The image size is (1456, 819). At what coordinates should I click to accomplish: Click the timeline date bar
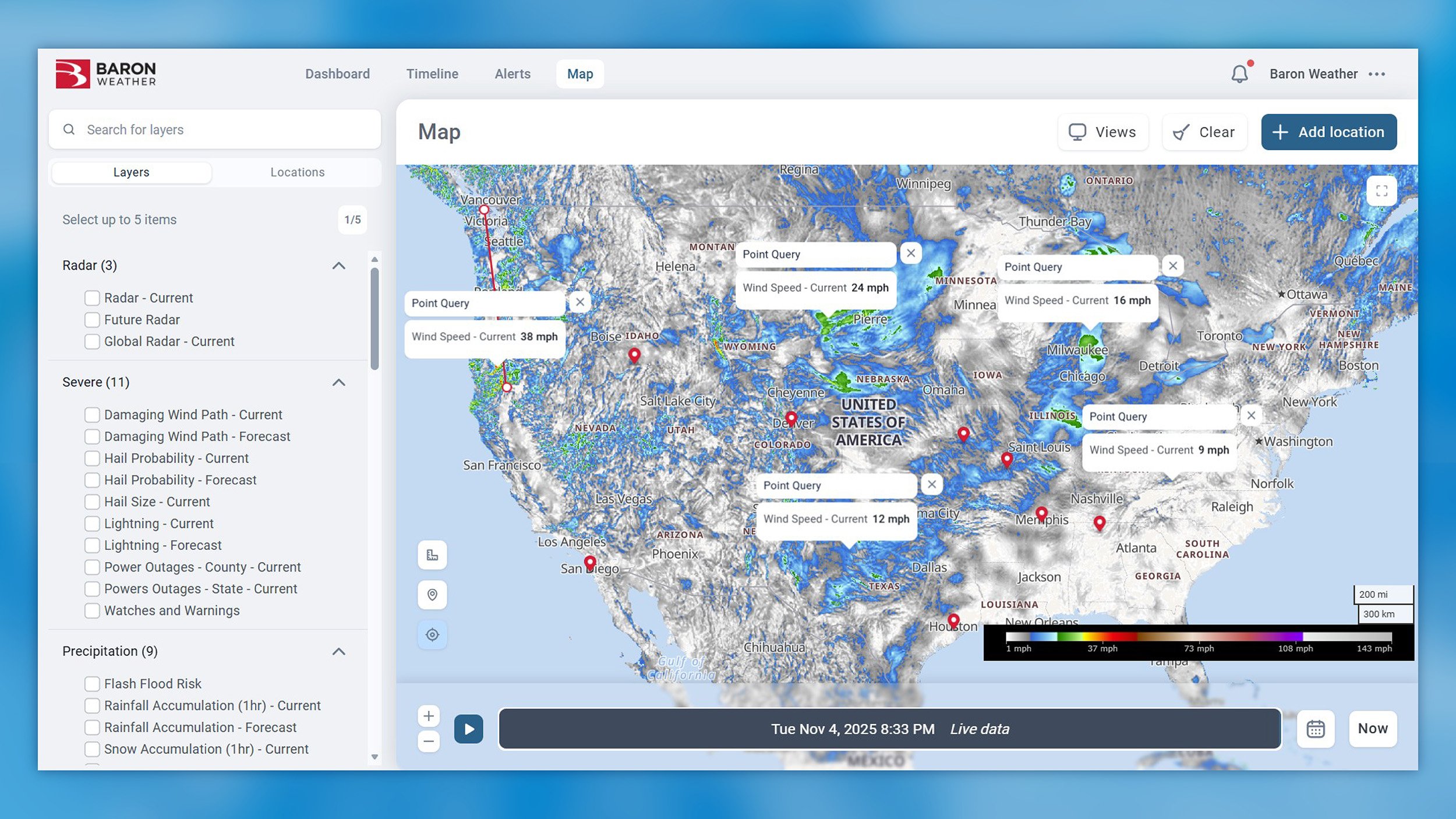pyautogui.click(x=889, y=729)
